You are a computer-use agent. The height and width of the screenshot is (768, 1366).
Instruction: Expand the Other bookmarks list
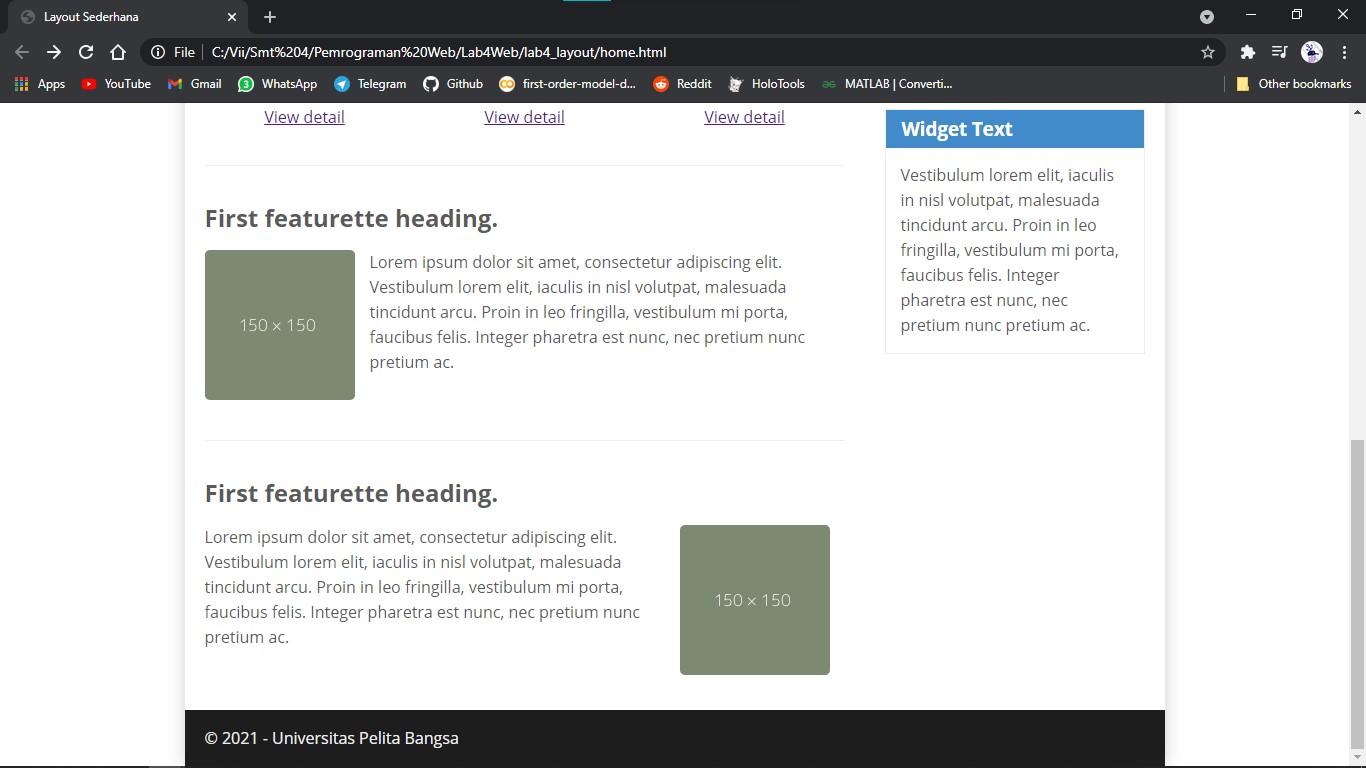click(1294, 84)
